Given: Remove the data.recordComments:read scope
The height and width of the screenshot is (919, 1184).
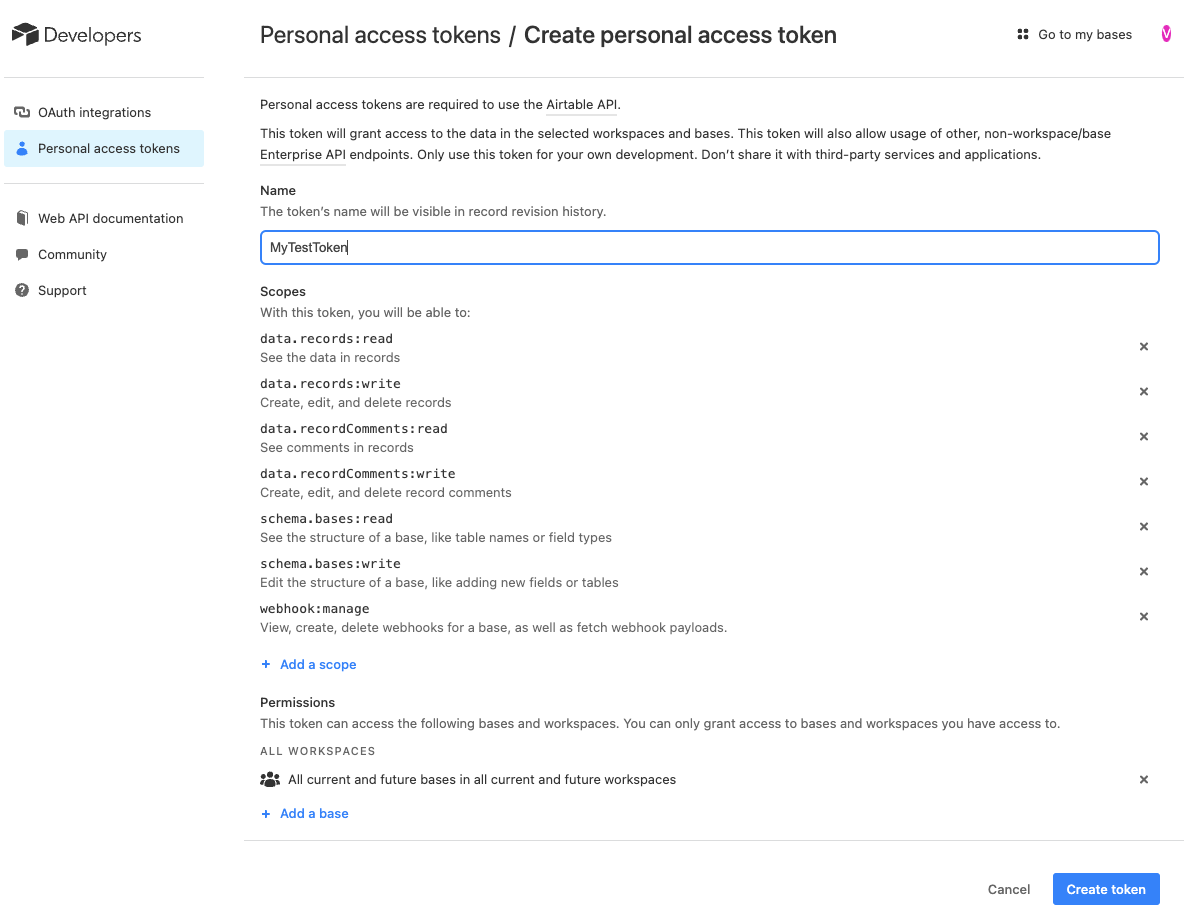Looking at the screenshot, I should [x=1144, y=437].
